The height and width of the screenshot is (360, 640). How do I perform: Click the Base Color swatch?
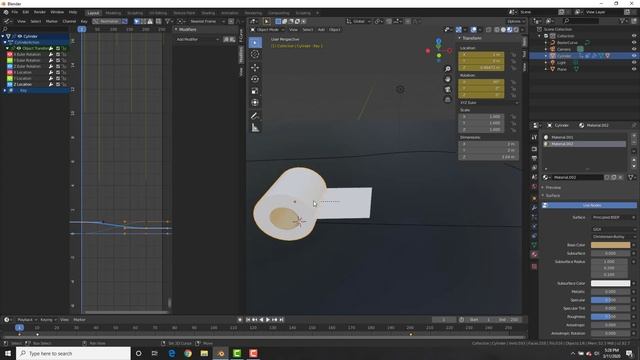click(x=611, y=245)
